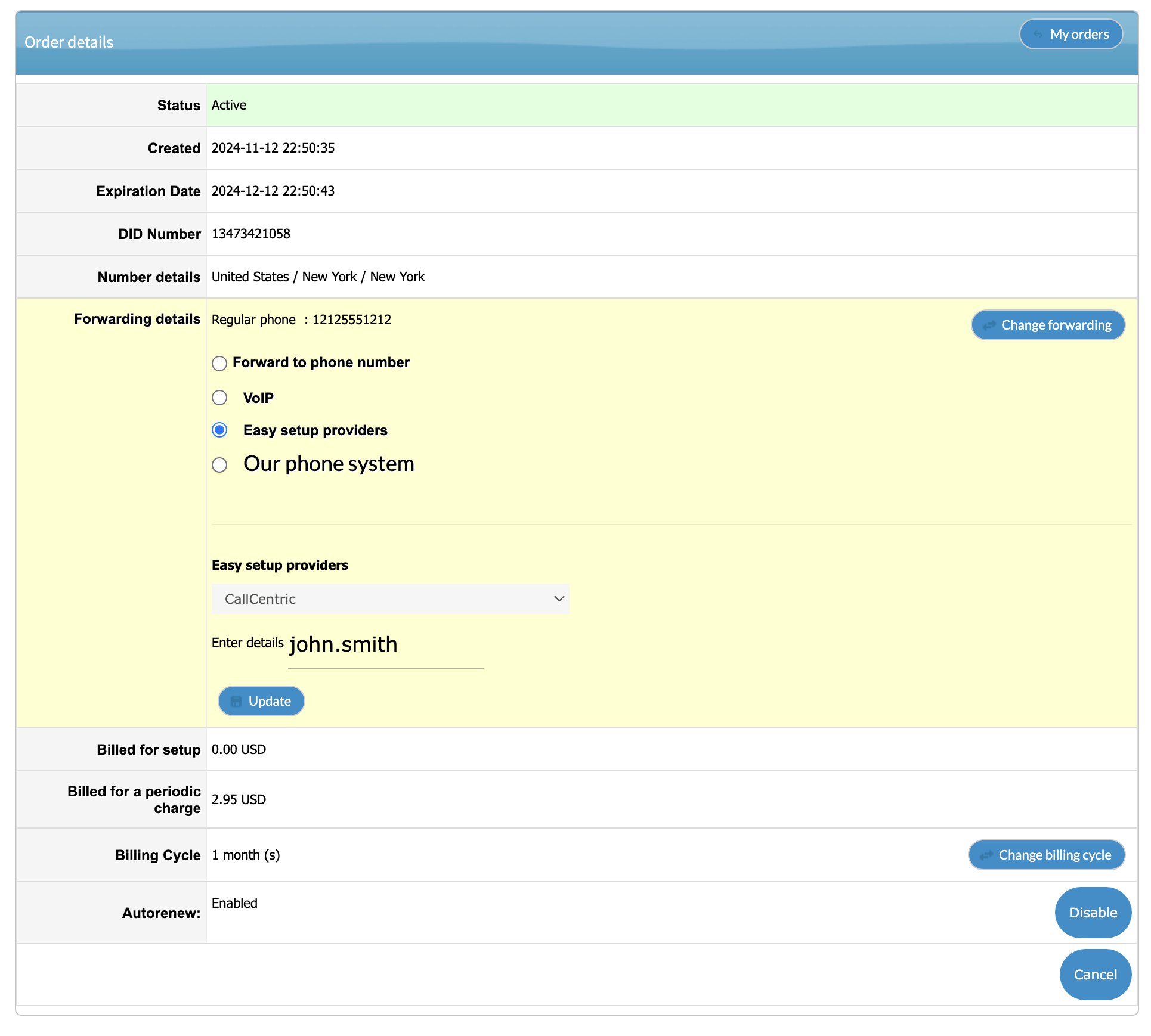1151x1036 pixels.
Task: Open the CallCentric provider dropdown
Action: click(391, 599)
